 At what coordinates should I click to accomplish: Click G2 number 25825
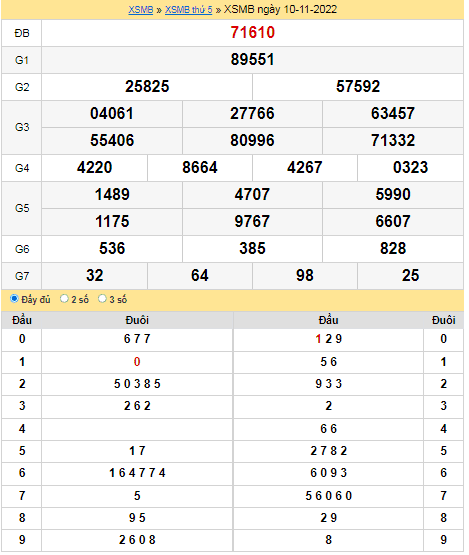coord(147,87)
